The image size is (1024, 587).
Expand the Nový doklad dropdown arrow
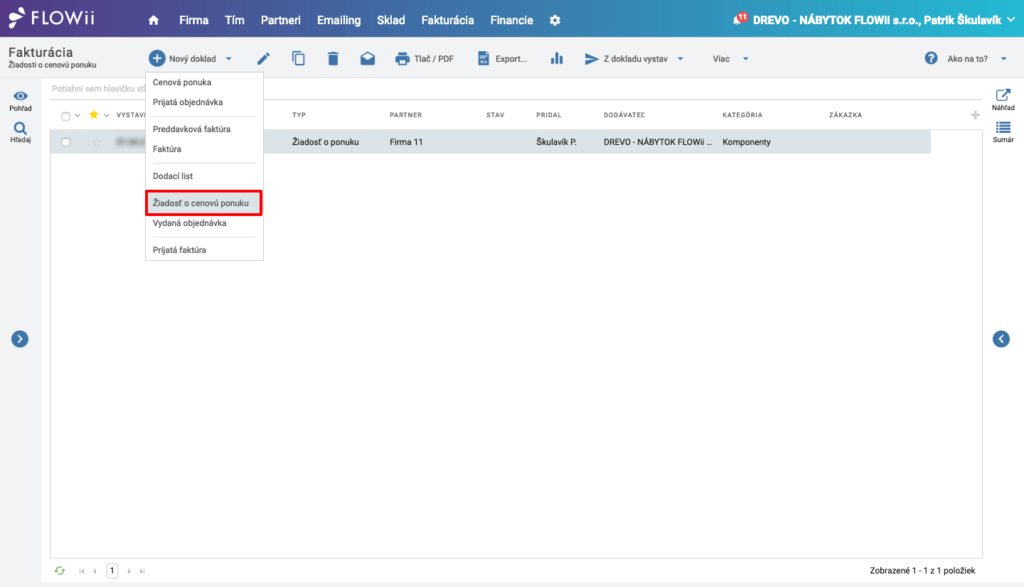pos(229,59)
